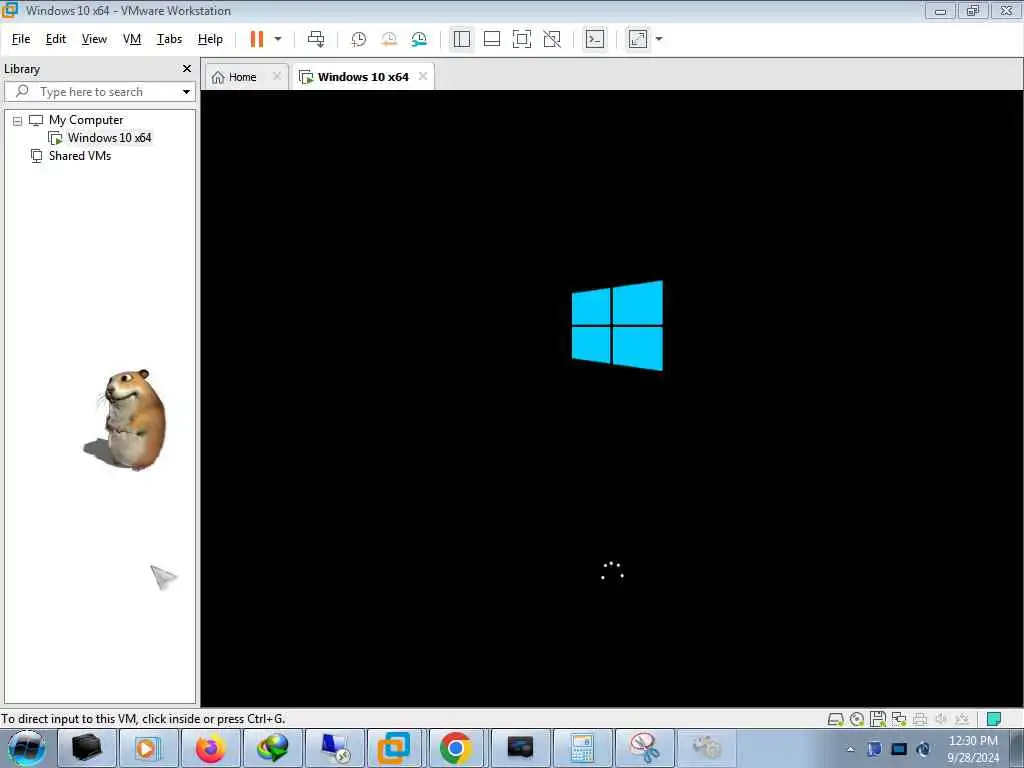This screenshot has height=768, width=1024.
Task: Collapse the My Computer tree node
Action: pyautogui.click(x=18, y=121)
